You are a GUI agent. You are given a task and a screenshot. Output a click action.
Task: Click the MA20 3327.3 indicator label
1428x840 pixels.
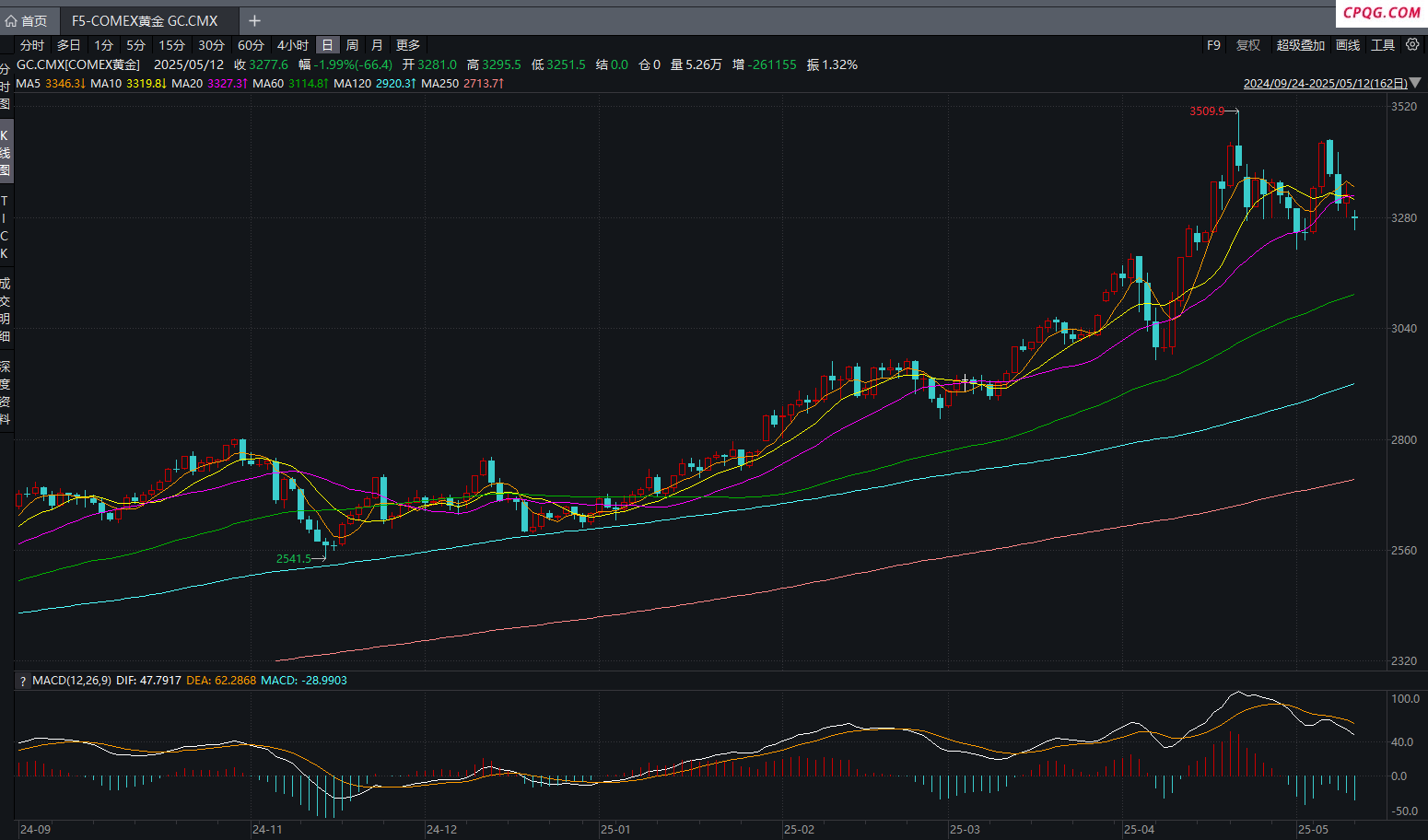[x=209, y=84]
